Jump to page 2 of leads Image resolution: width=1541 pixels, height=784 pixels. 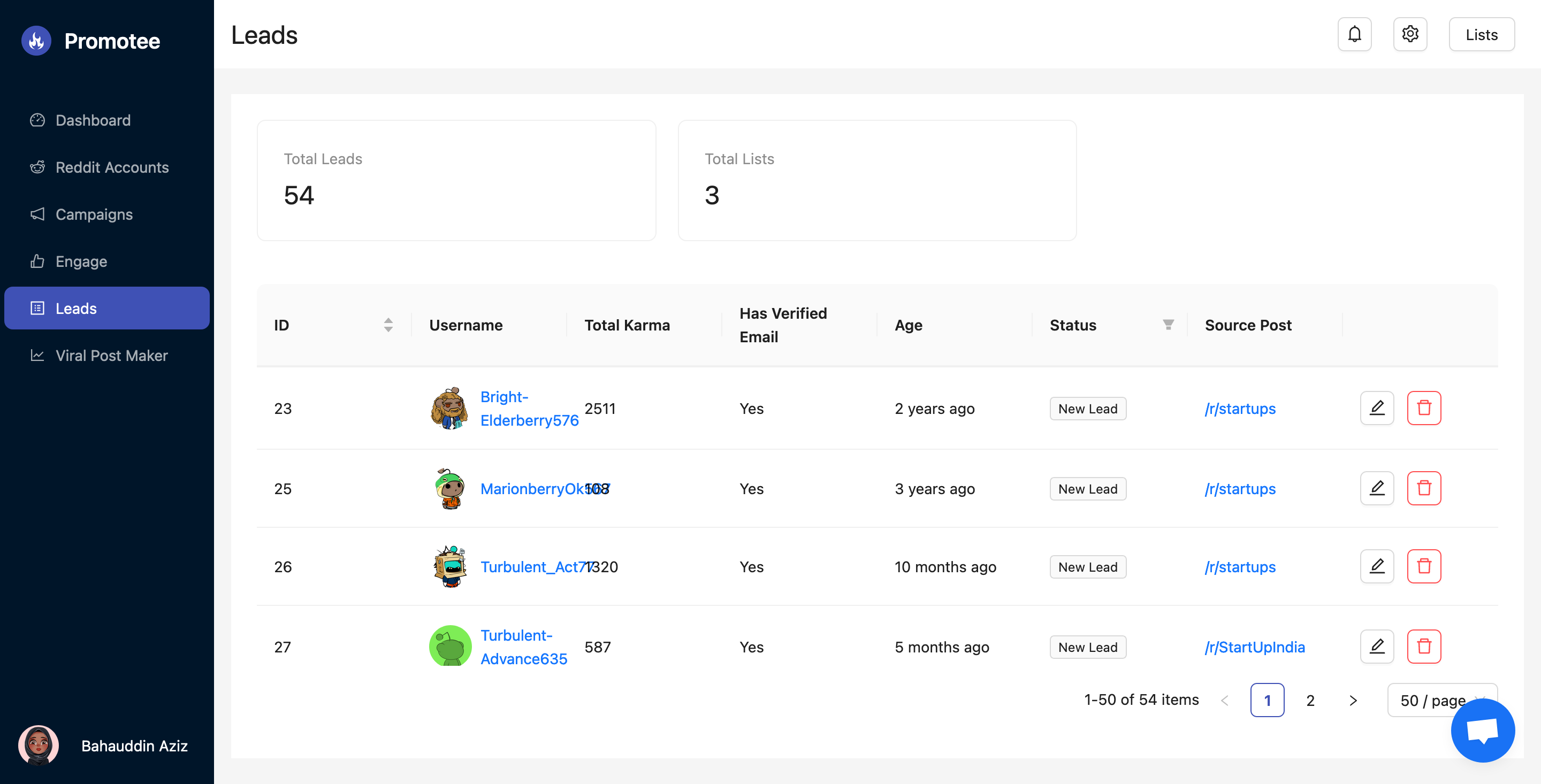pos(1310,700)
